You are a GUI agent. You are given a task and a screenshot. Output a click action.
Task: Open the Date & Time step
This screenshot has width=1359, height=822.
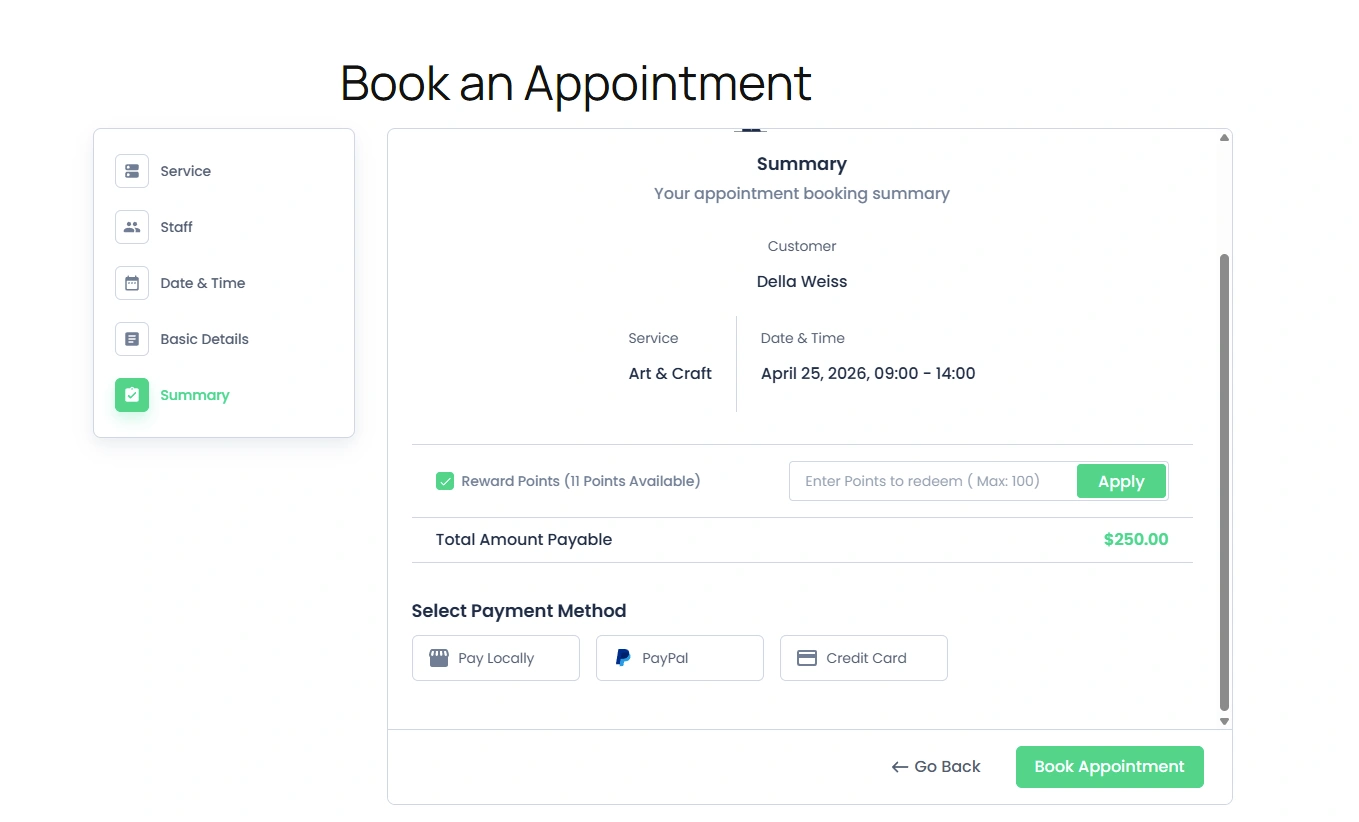click(201, 283)
